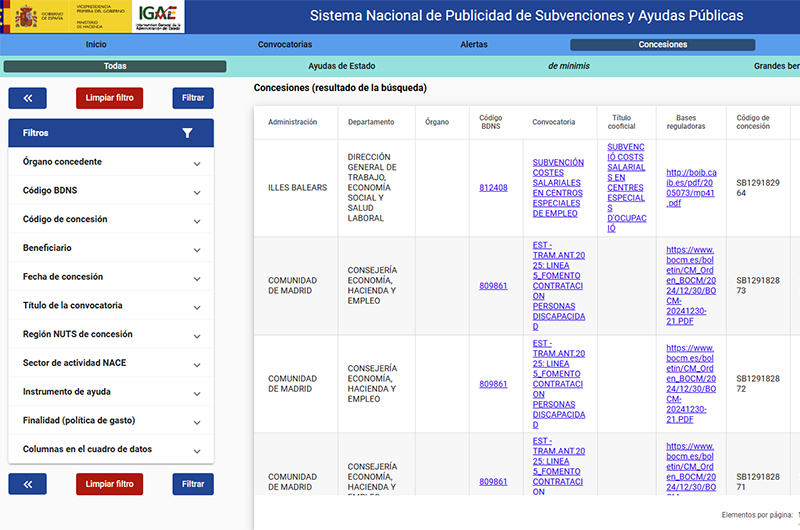The image size is (800, 530).
Task: Open the Convocatorias menu item
Action: coord(285,44)
